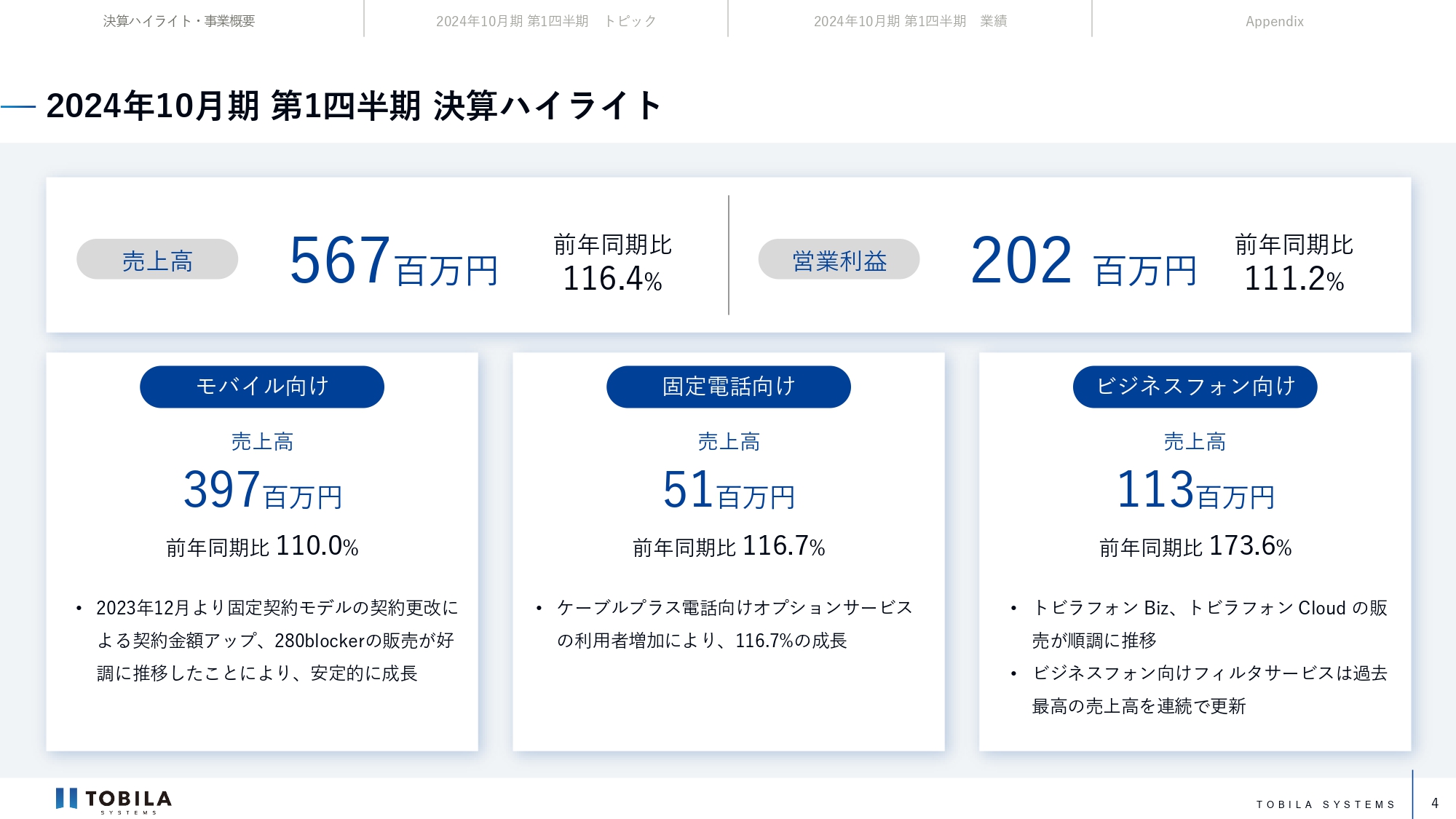Click the ビジネスフォン向け pill label
Screen dimensions: 1456x819
[x=1195, y=387]
